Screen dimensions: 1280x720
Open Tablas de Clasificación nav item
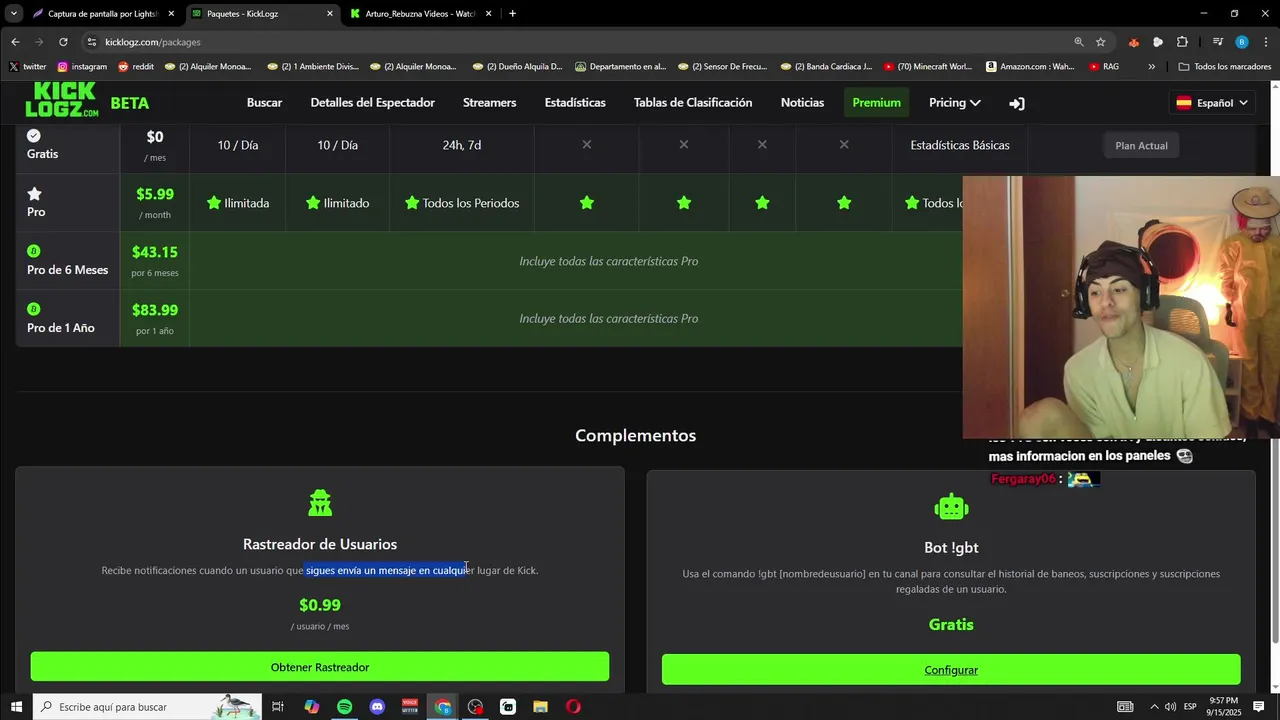pos(693,103)
